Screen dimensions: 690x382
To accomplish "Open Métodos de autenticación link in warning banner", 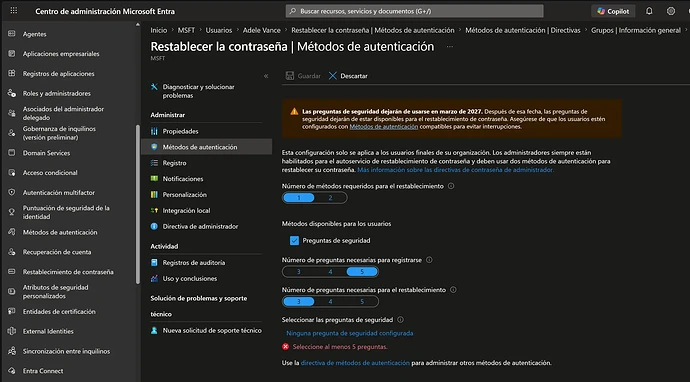I will click(384, 127).
